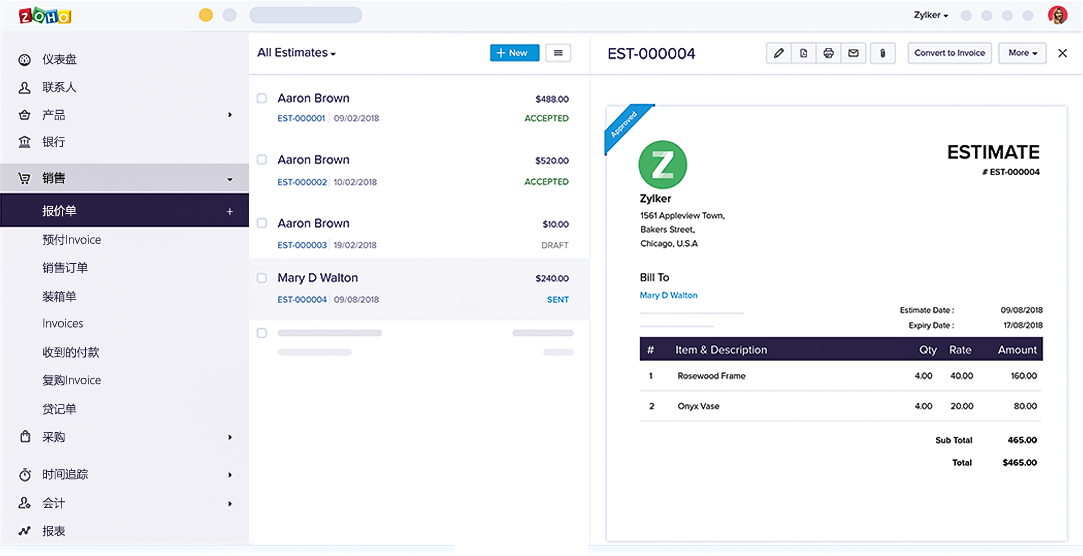Click the DRAFT status on EST-000003 row

click(x=555, y=245)
